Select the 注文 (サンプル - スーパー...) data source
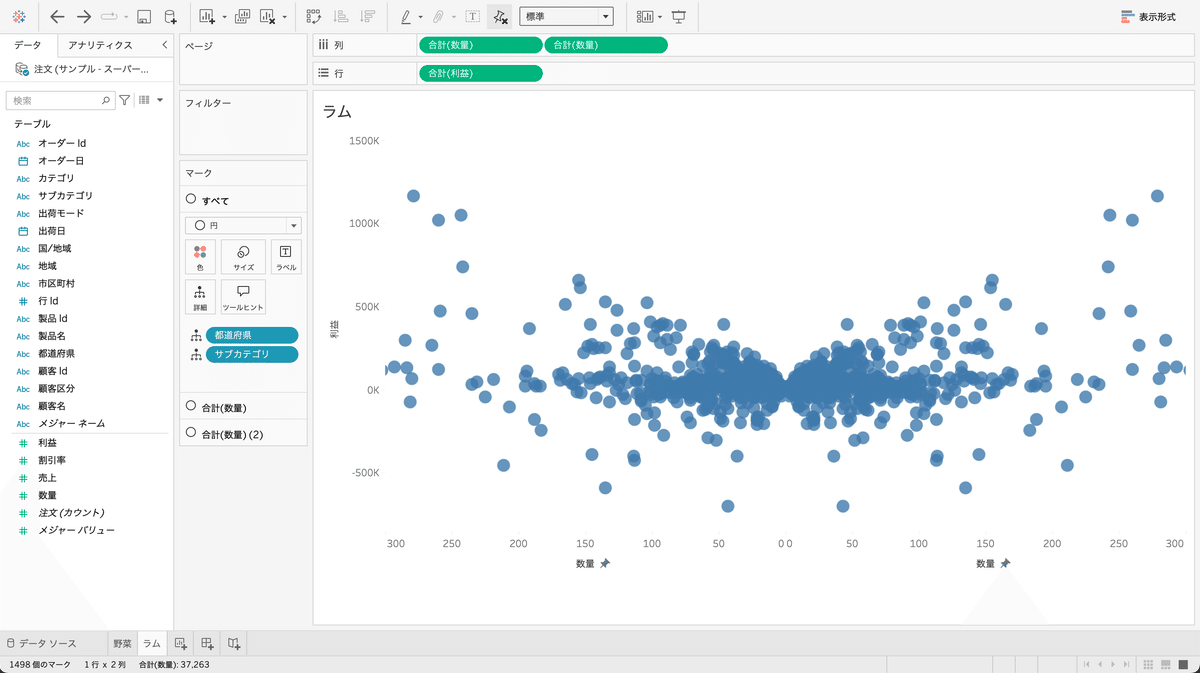1200x673 pixels. tap(85, 69)
